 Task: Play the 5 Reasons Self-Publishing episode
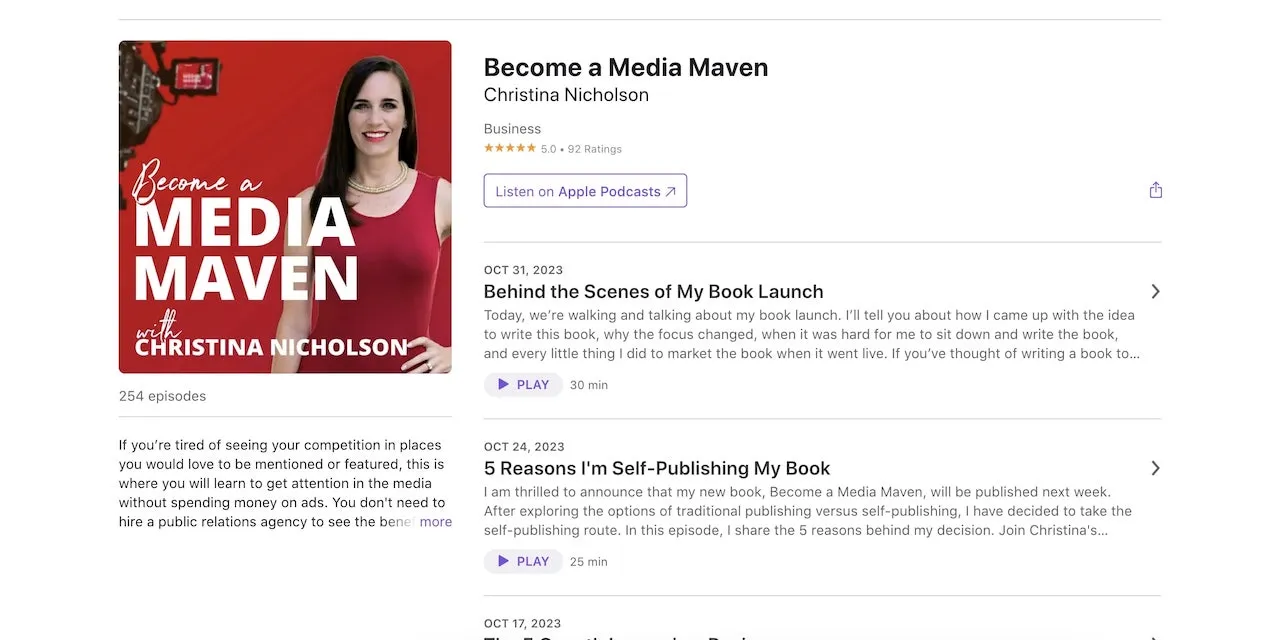523,562
